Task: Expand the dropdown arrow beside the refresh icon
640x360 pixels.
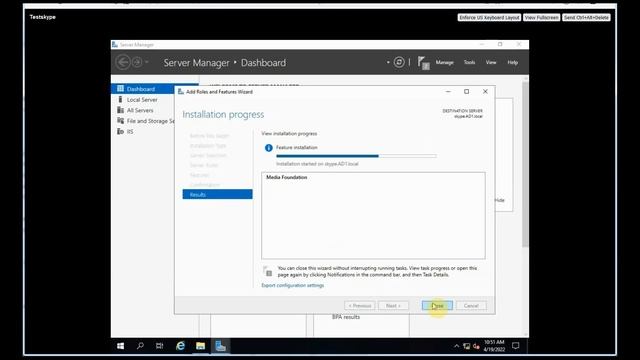Action: click(388, 62)
